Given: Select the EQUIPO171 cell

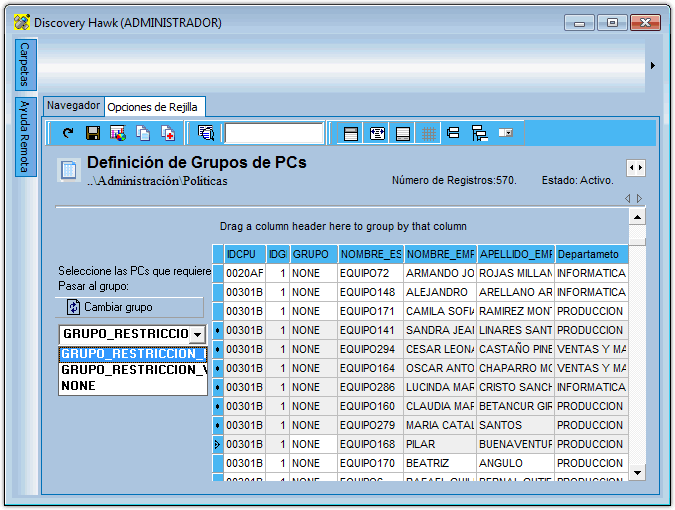Looking at the screenshot, I should click(x=371, y=311).
